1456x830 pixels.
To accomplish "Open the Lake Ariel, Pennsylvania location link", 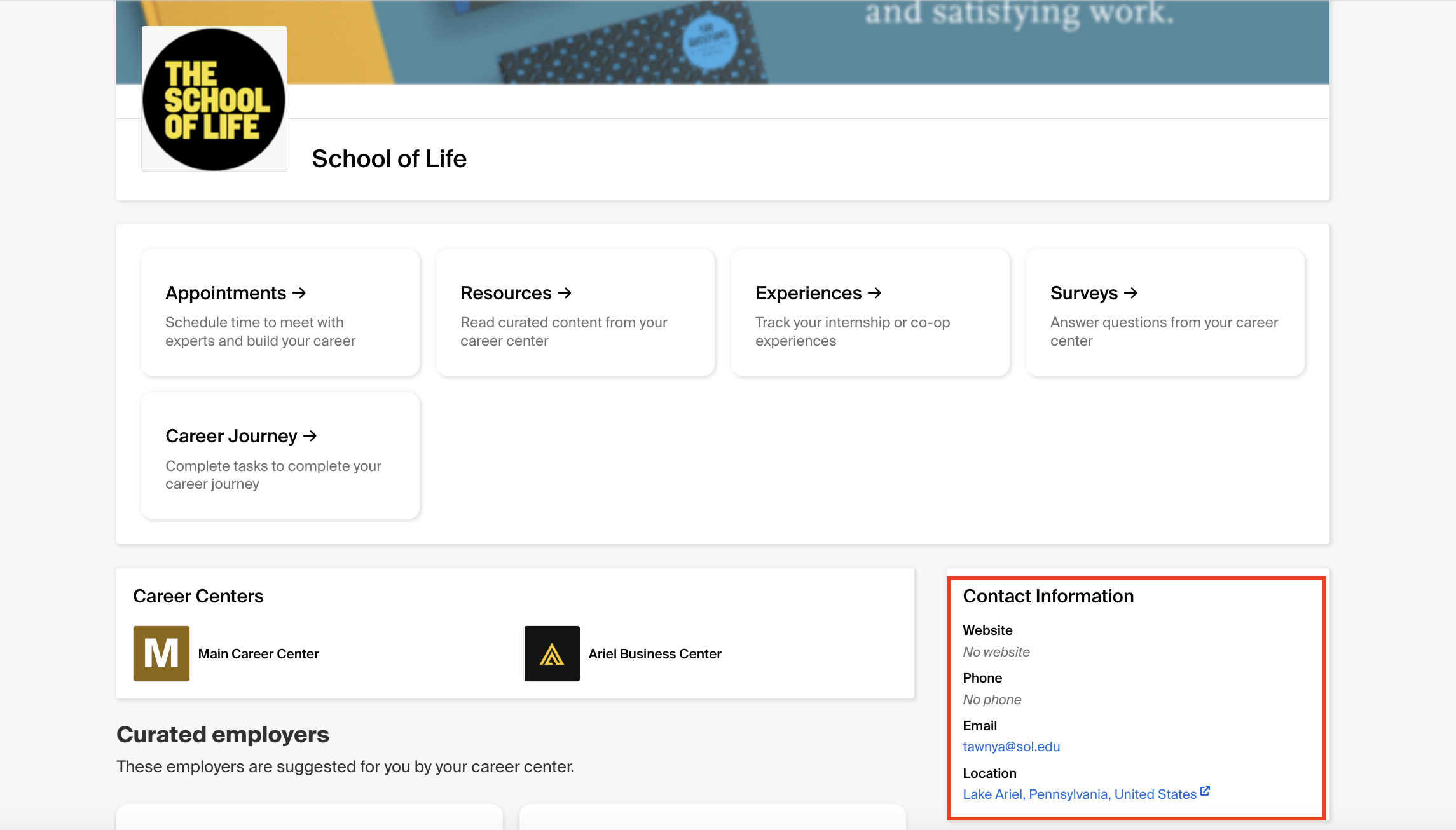I will [1079, 794].
